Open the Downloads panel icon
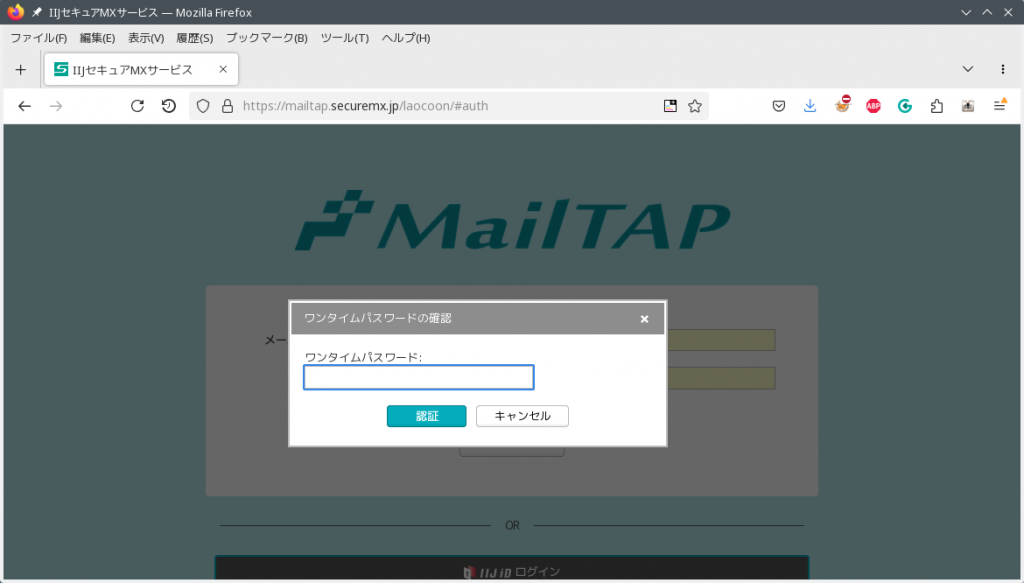 coord(810,105)
